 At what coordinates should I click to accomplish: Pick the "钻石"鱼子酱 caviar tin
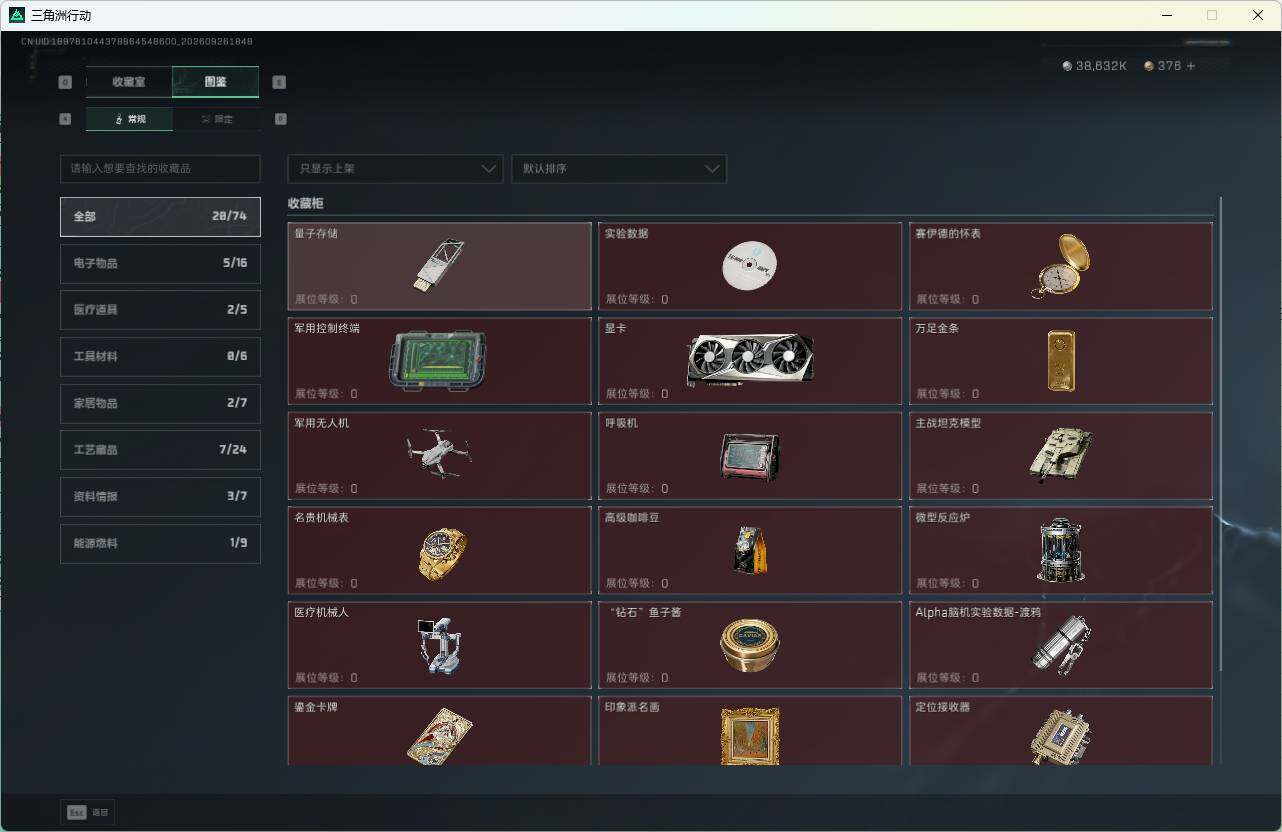click(750, 645)
